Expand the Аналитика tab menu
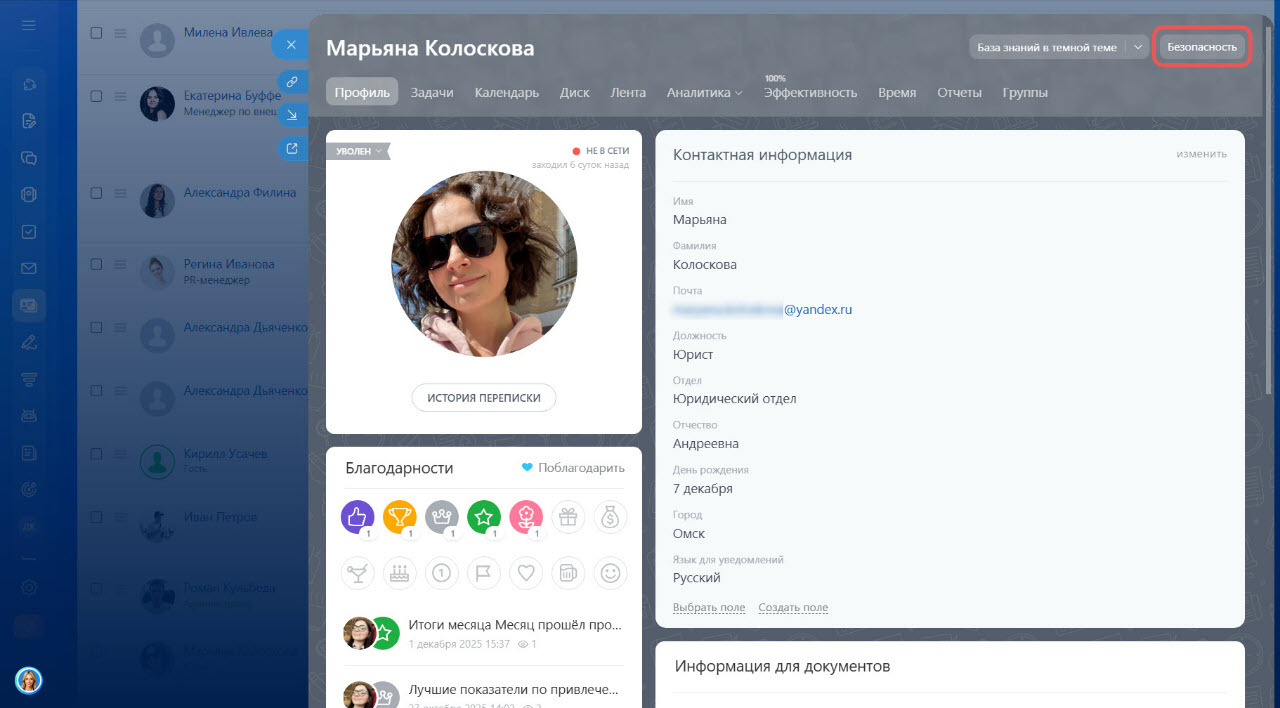 704,92
